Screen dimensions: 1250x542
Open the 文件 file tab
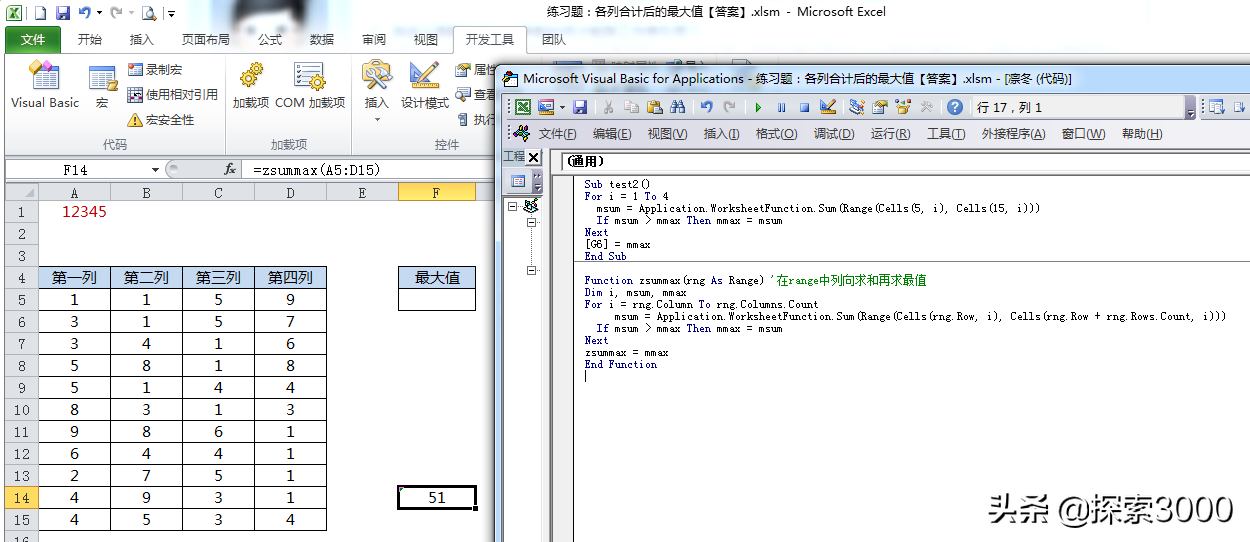click(32, 40)
